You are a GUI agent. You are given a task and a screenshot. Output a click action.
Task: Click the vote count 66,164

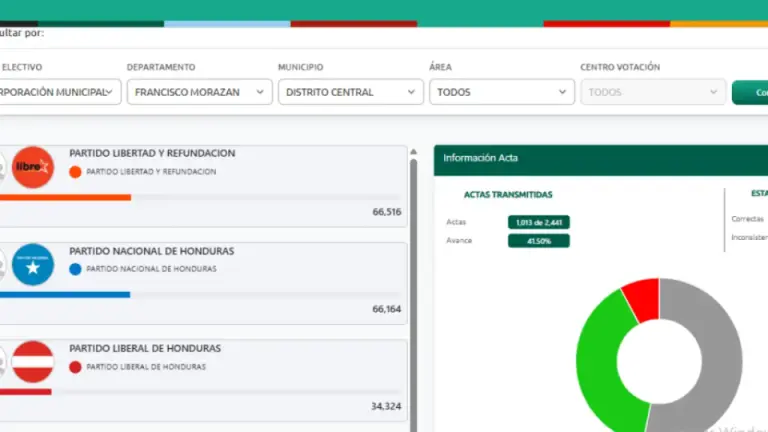point(386,309)
